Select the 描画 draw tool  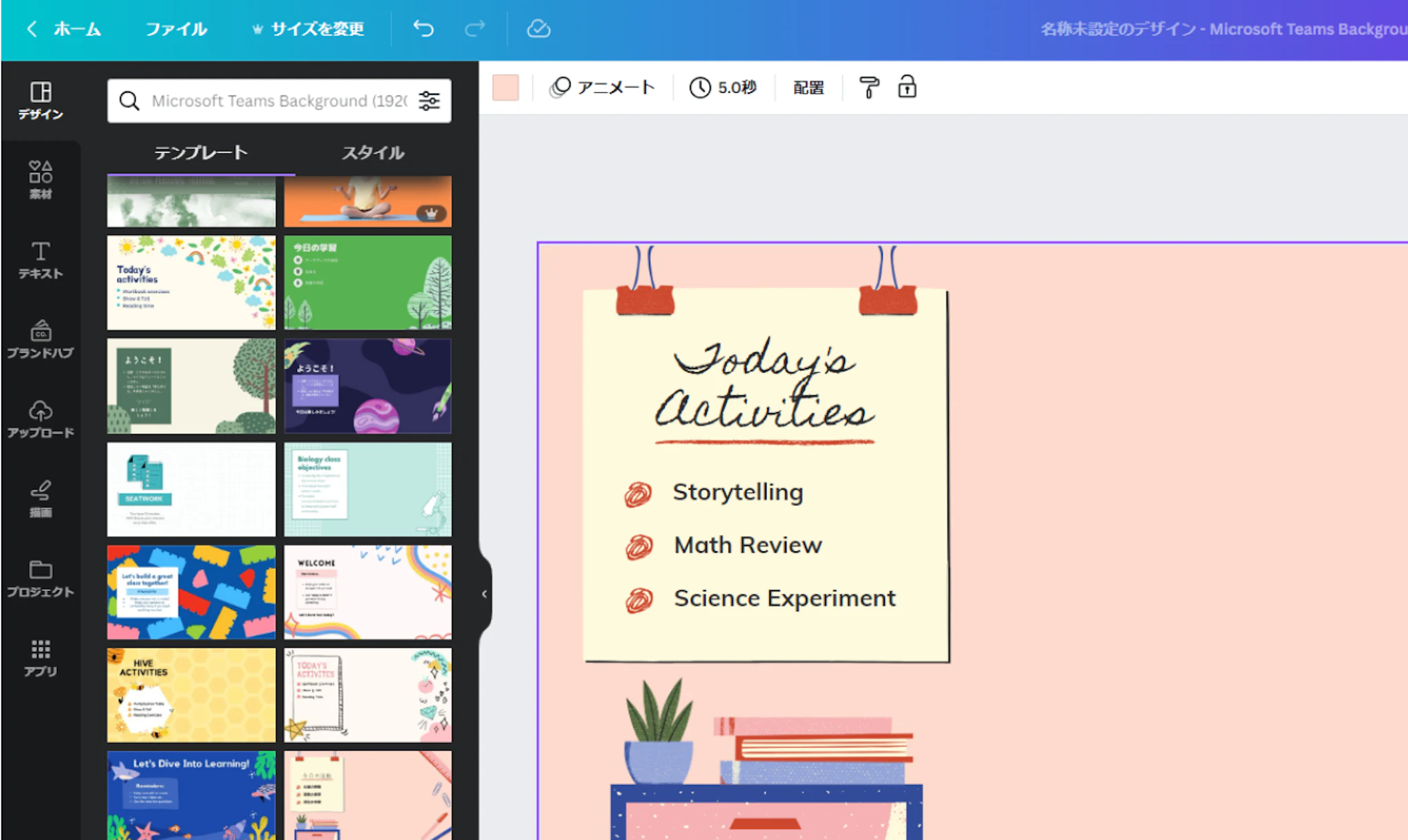41,499
